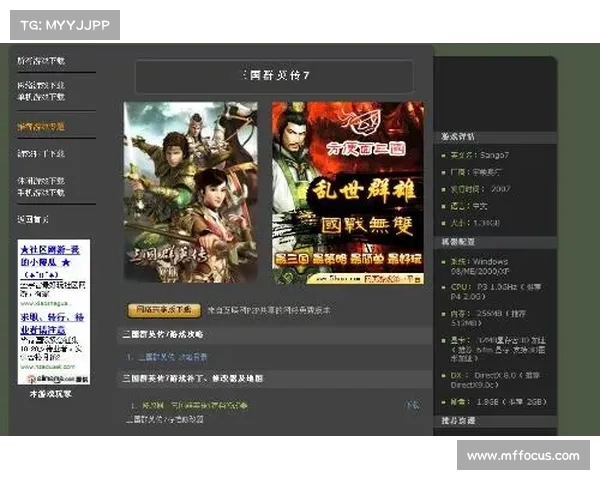
Task: Select the 大小 file size info row
Action: pyautogui.click(x=475, y=223)
